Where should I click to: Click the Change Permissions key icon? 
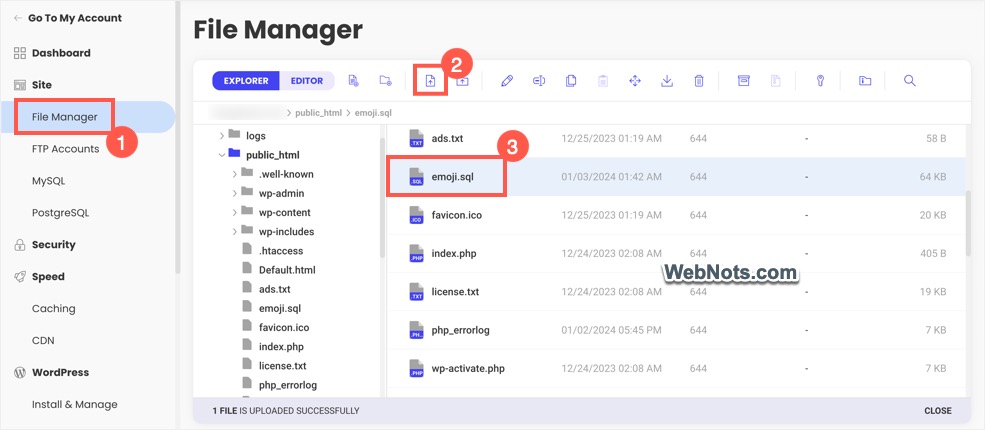[820, 80]
